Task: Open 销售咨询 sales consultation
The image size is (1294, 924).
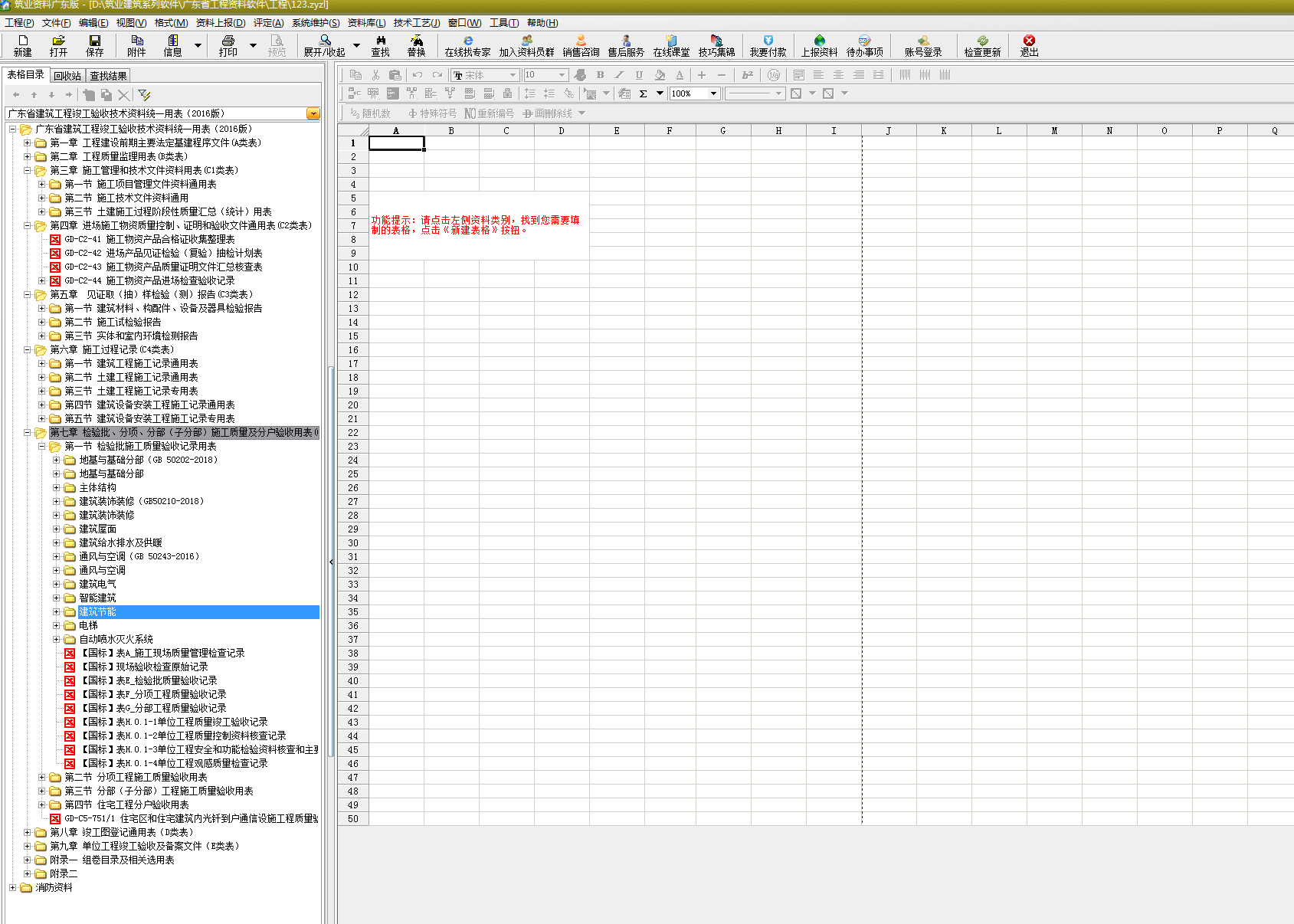Action: [x=581, y=46]
